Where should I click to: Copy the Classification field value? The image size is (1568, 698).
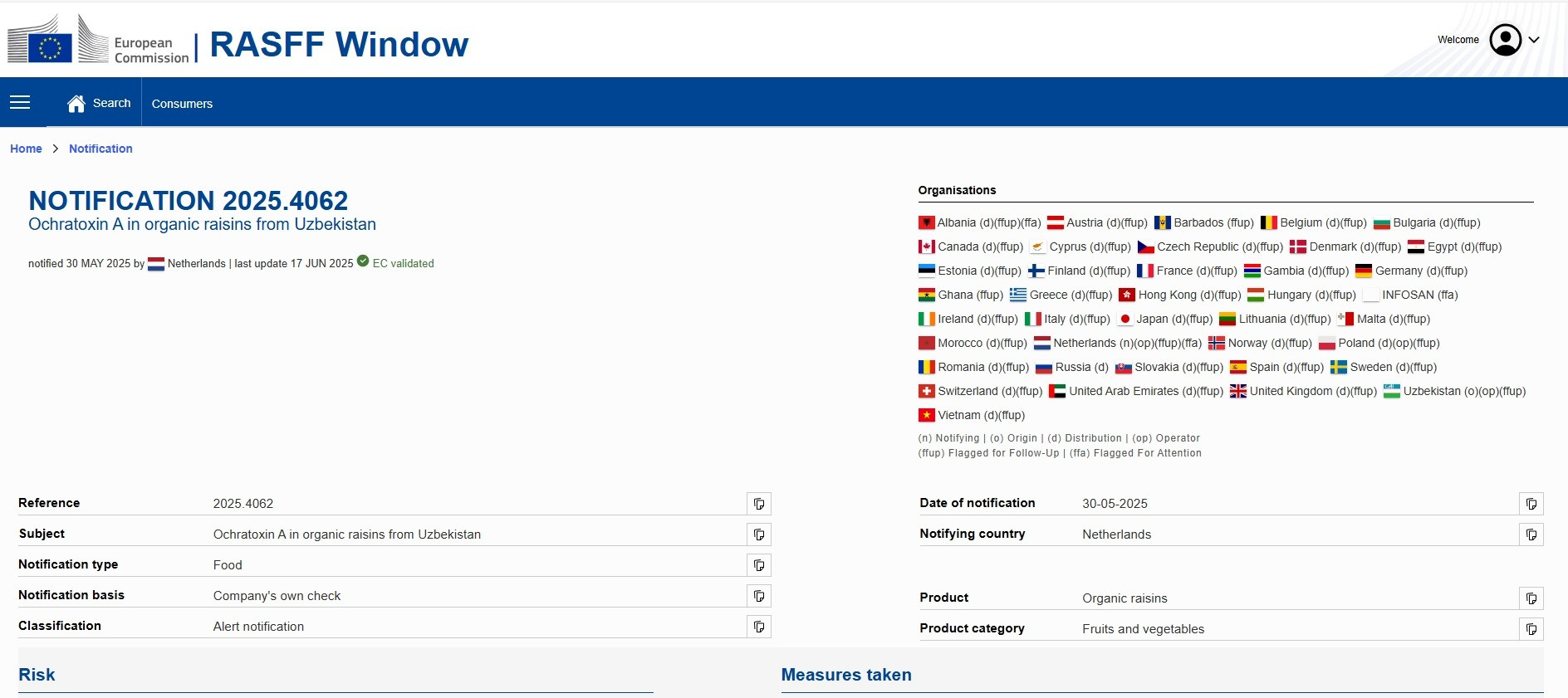[x=758, y=627]
